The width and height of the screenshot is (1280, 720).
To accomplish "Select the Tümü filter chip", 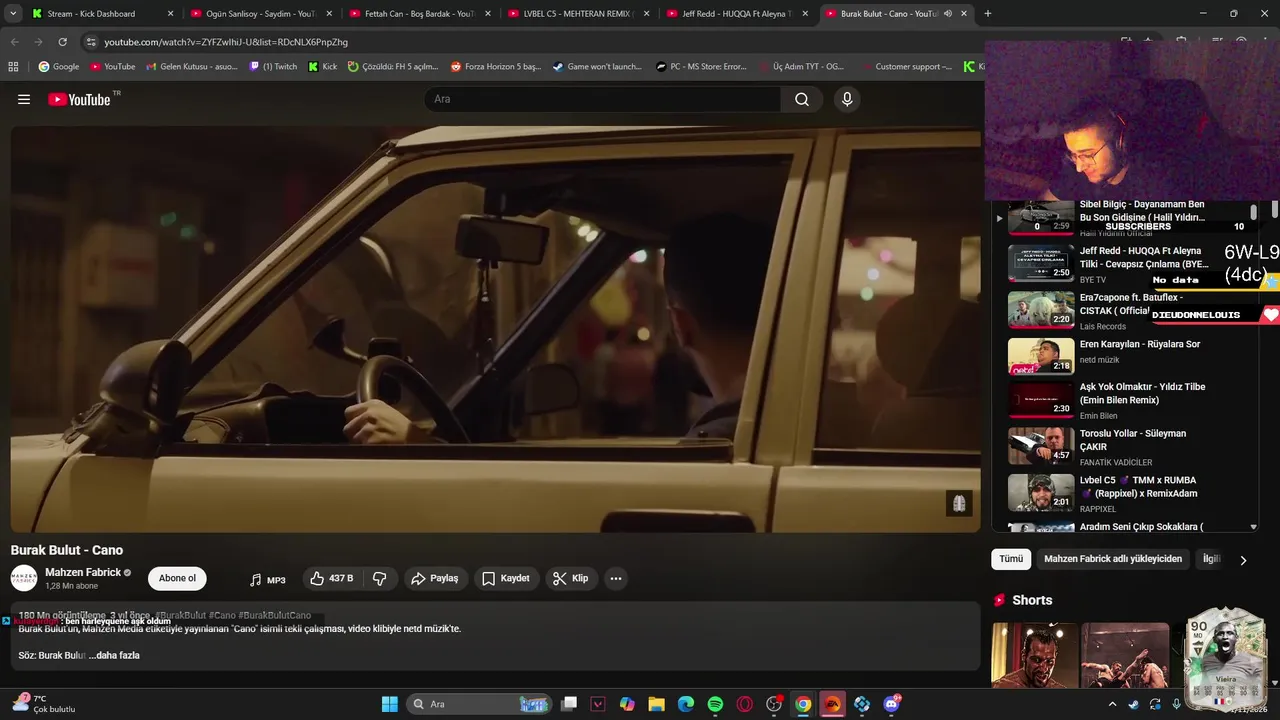I will tap(1011, 559).
